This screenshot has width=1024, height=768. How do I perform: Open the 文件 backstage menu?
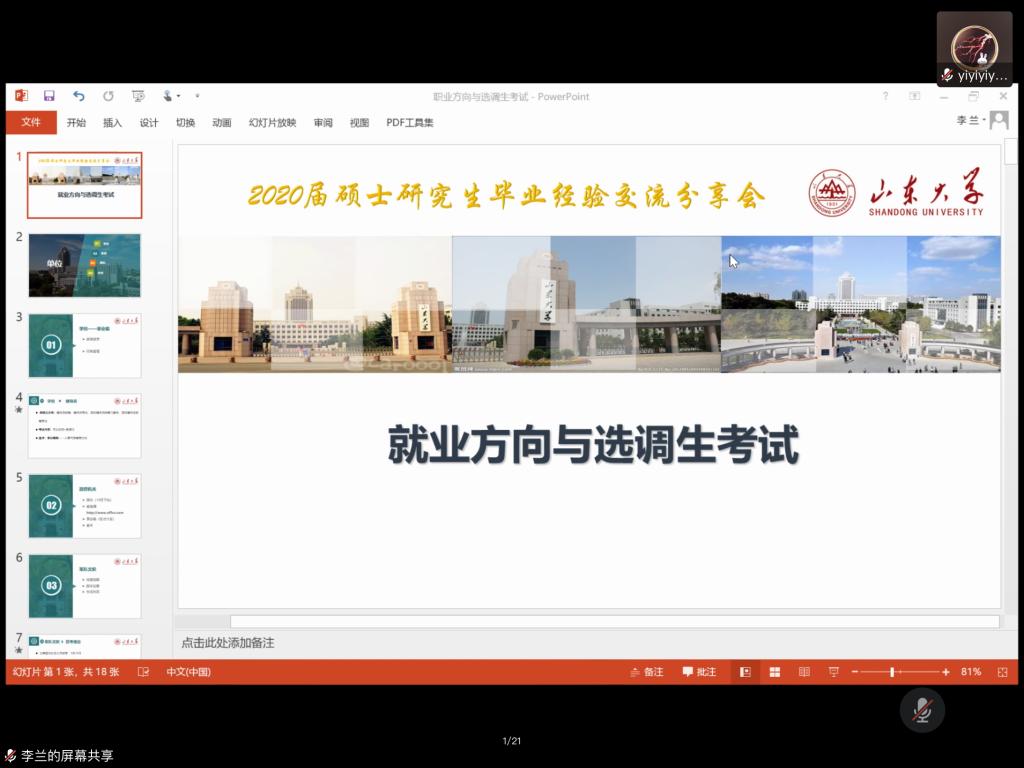tap(31, 122)
